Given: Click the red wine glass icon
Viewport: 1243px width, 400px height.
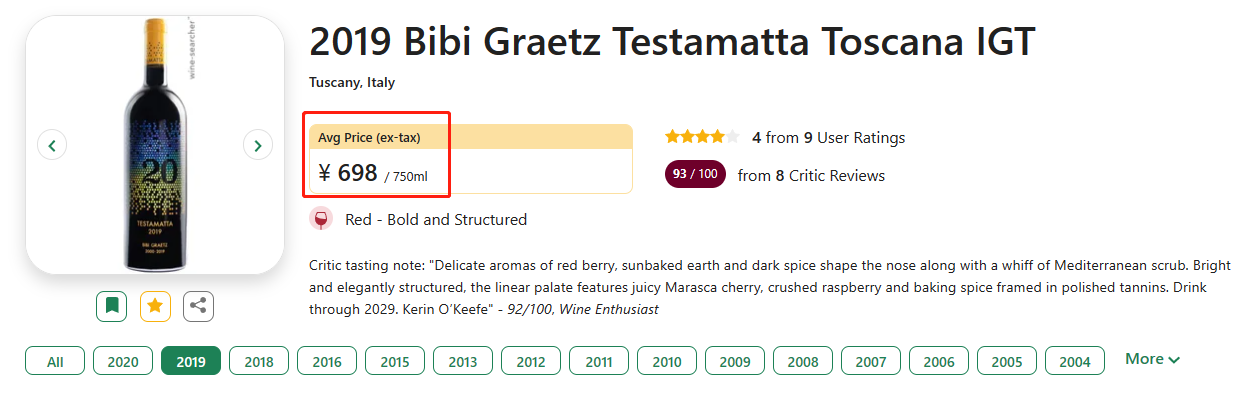Looking at the screenshot, I should point(322,219).
